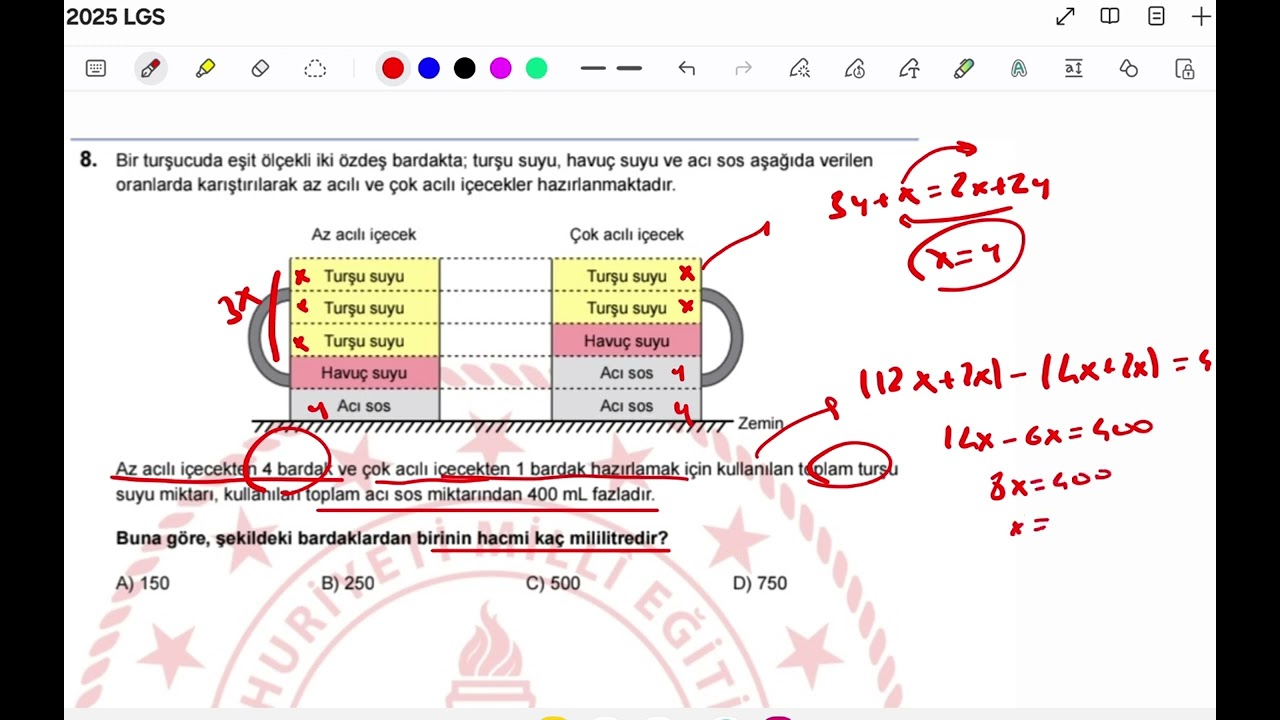Toggle the page lock icon

pyautogui.click(x=1185, y=69)
